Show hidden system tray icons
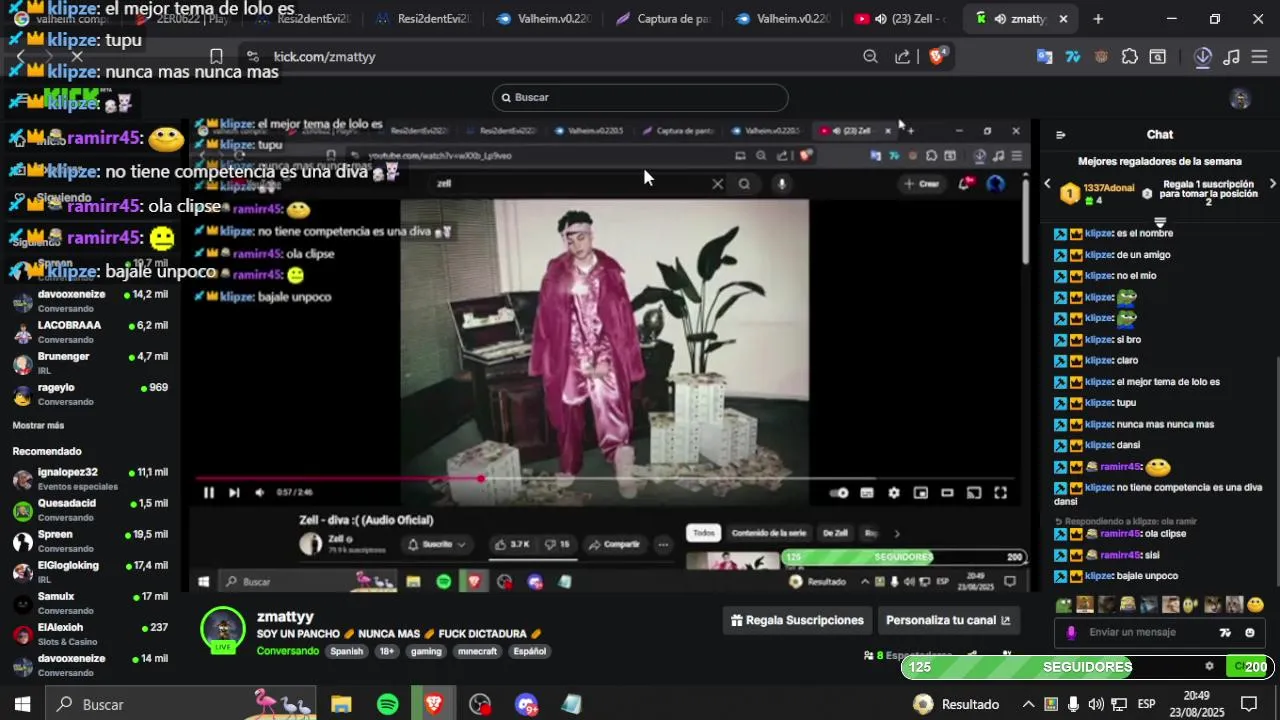The height and width of the screenshot is (720, 1280). pyautogui.click(x=1028, y=704)
